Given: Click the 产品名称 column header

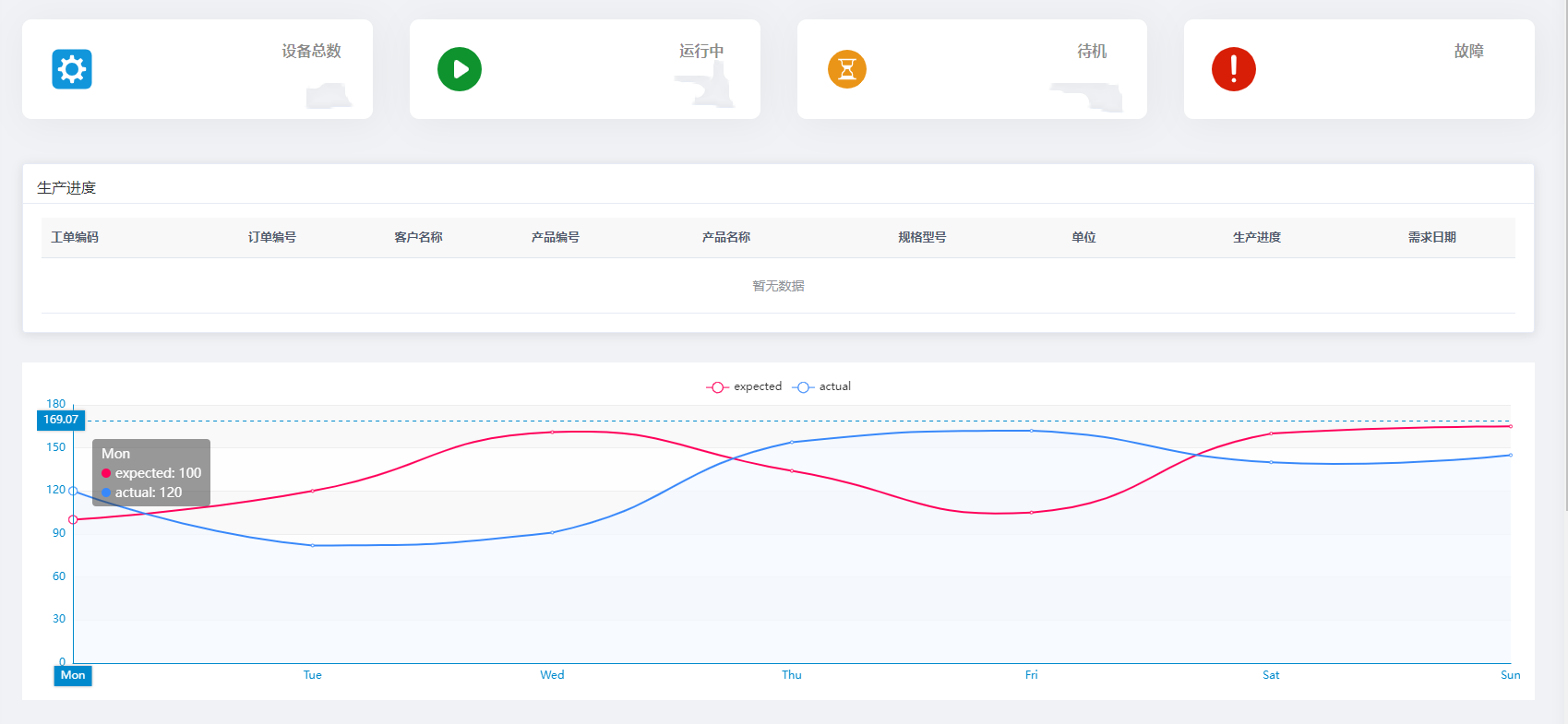Looking at the screenshot, I should pos(726,237).
